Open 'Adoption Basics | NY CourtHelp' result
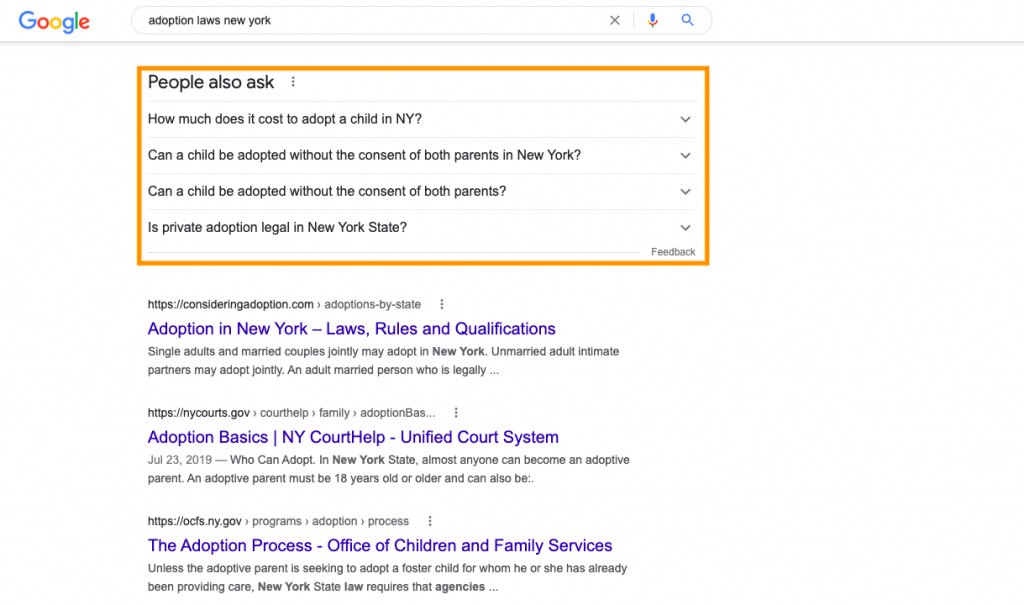Screen dimensions: 1024x605 353,437
